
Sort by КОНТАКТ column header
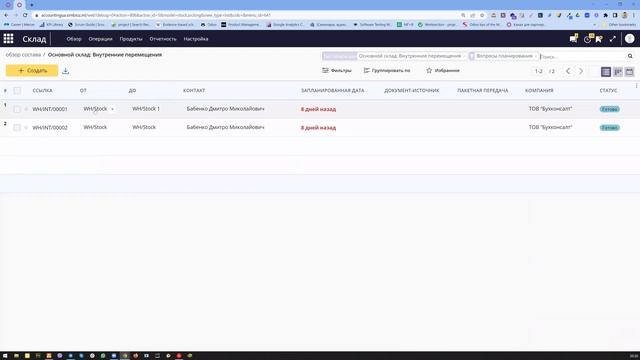coord(194,91)
